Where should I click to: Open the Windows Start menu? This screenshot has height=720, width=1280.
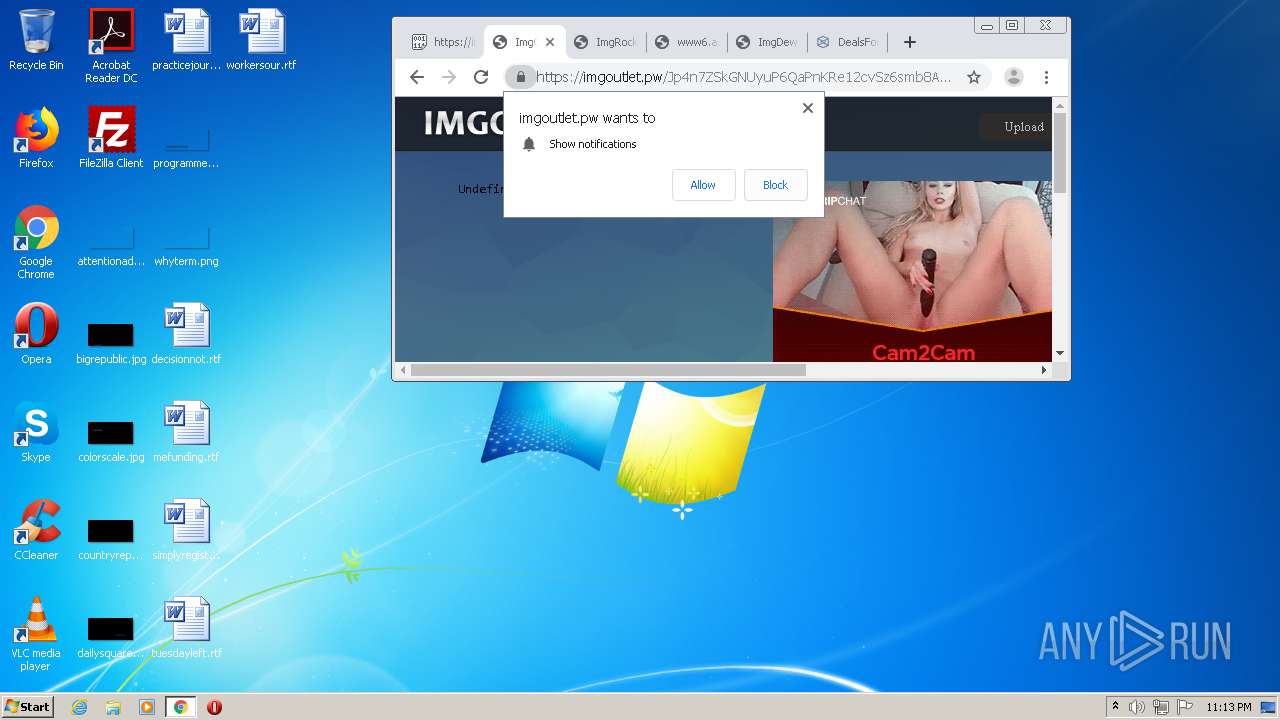[27, 707]
